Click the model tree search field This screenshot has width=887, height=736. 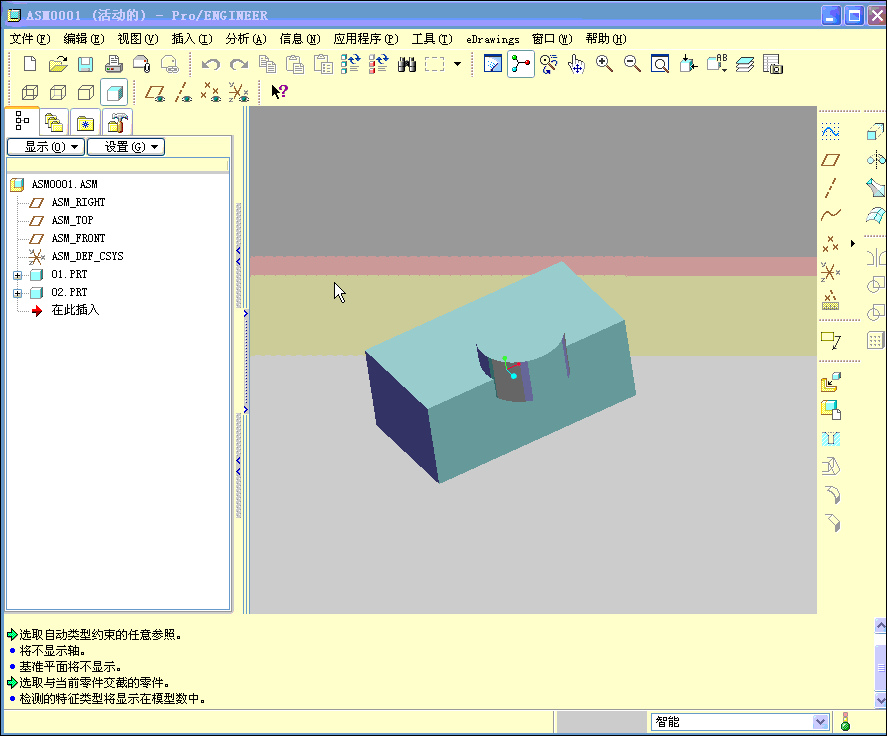pyautogui.click(x=118, y=165)
